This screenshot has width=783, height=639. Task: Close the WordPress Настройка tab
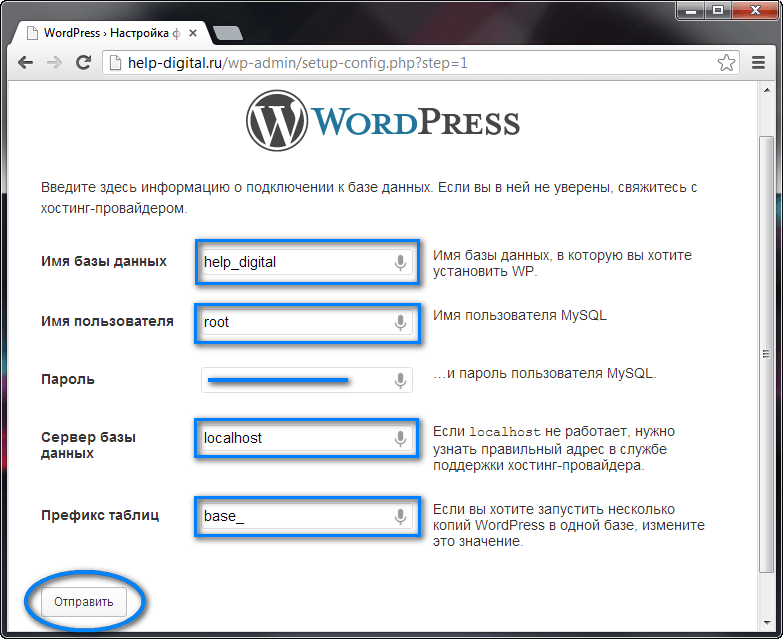[x=193, y=33]
